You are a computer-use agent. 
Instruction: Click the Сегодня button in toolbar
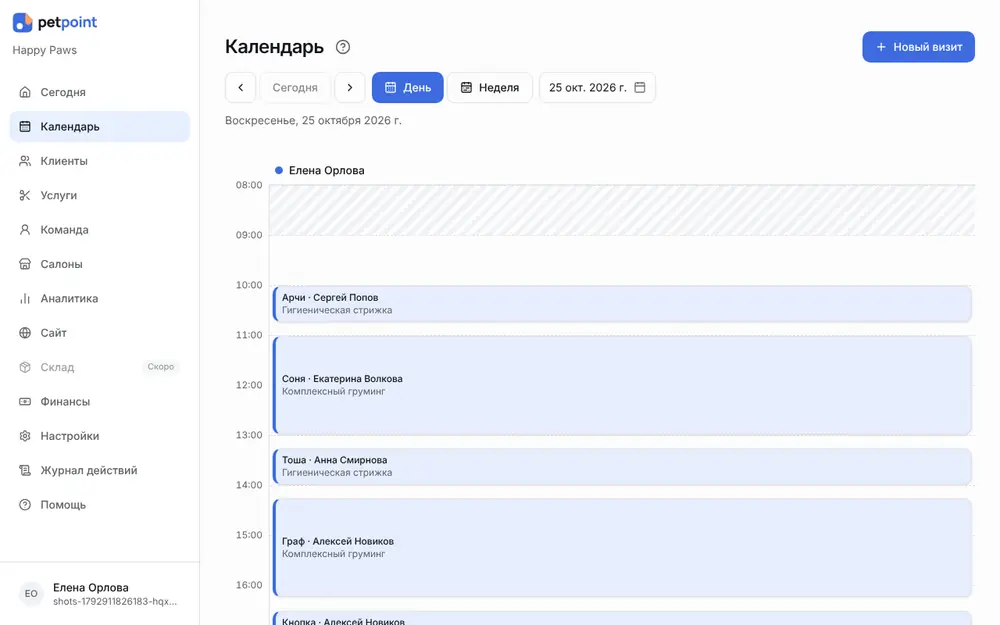tap(295, 87)
